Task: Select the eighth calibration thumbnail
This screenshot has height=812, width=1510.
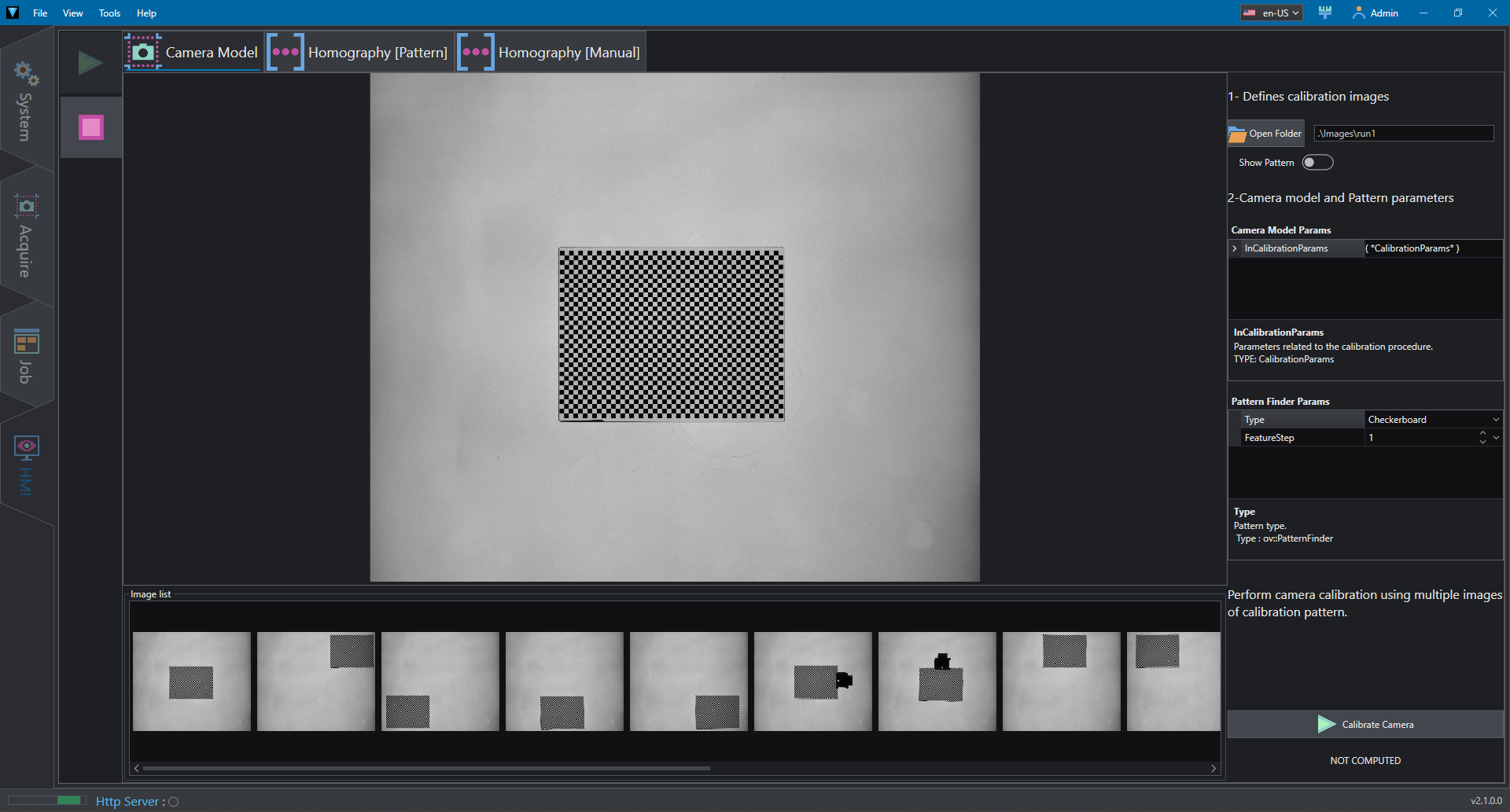Action: pos(1062,682)
